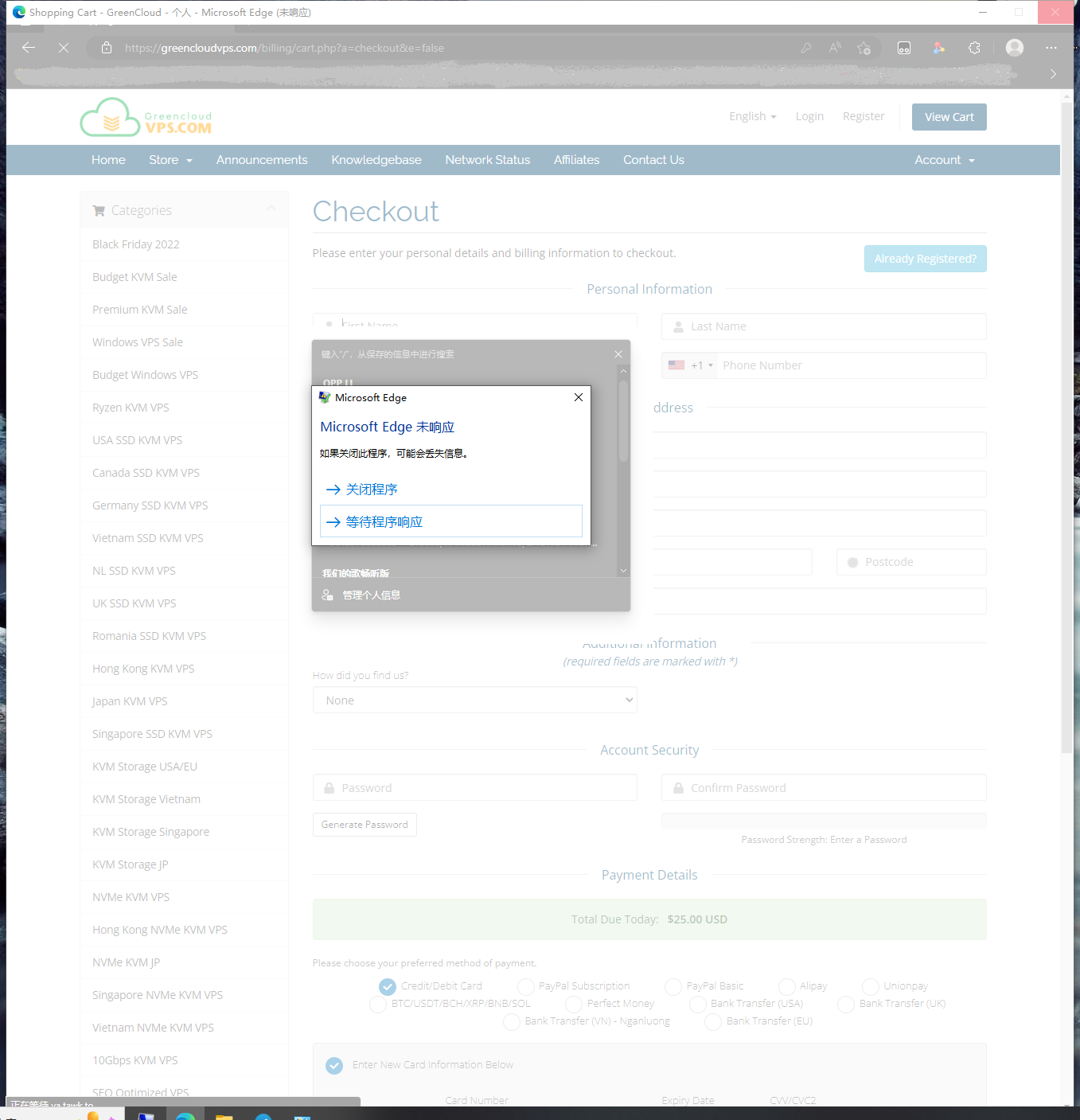Open Hong Kong KVM VPS category

click(143, 669)
